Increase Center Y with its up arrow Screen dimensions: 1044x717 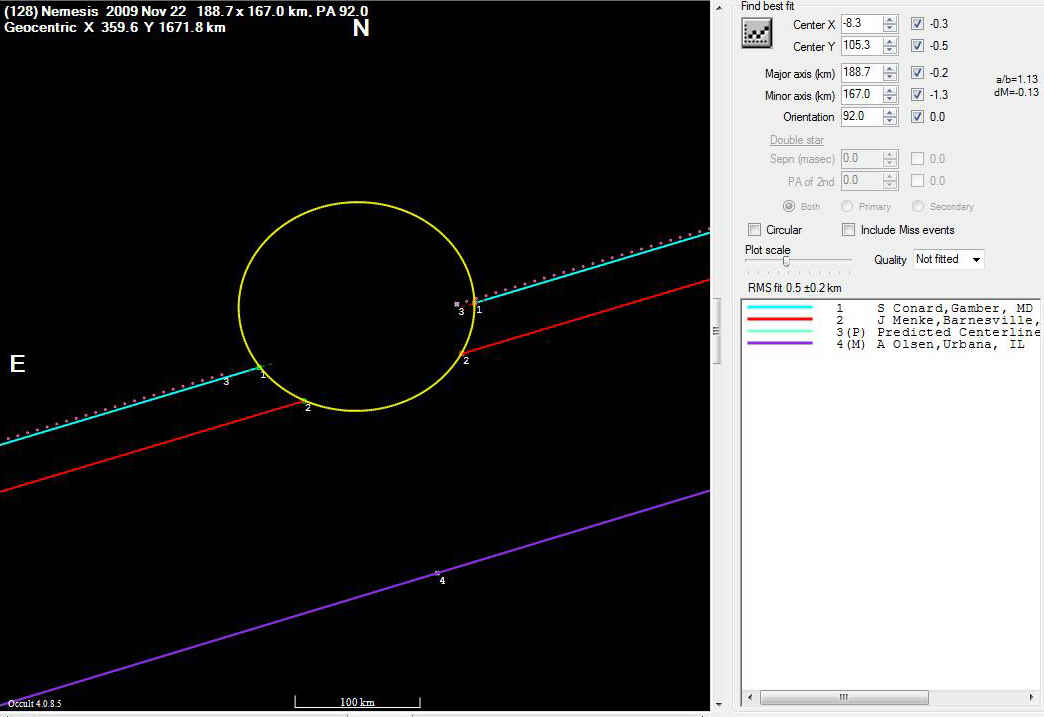(x=890, y=41)
